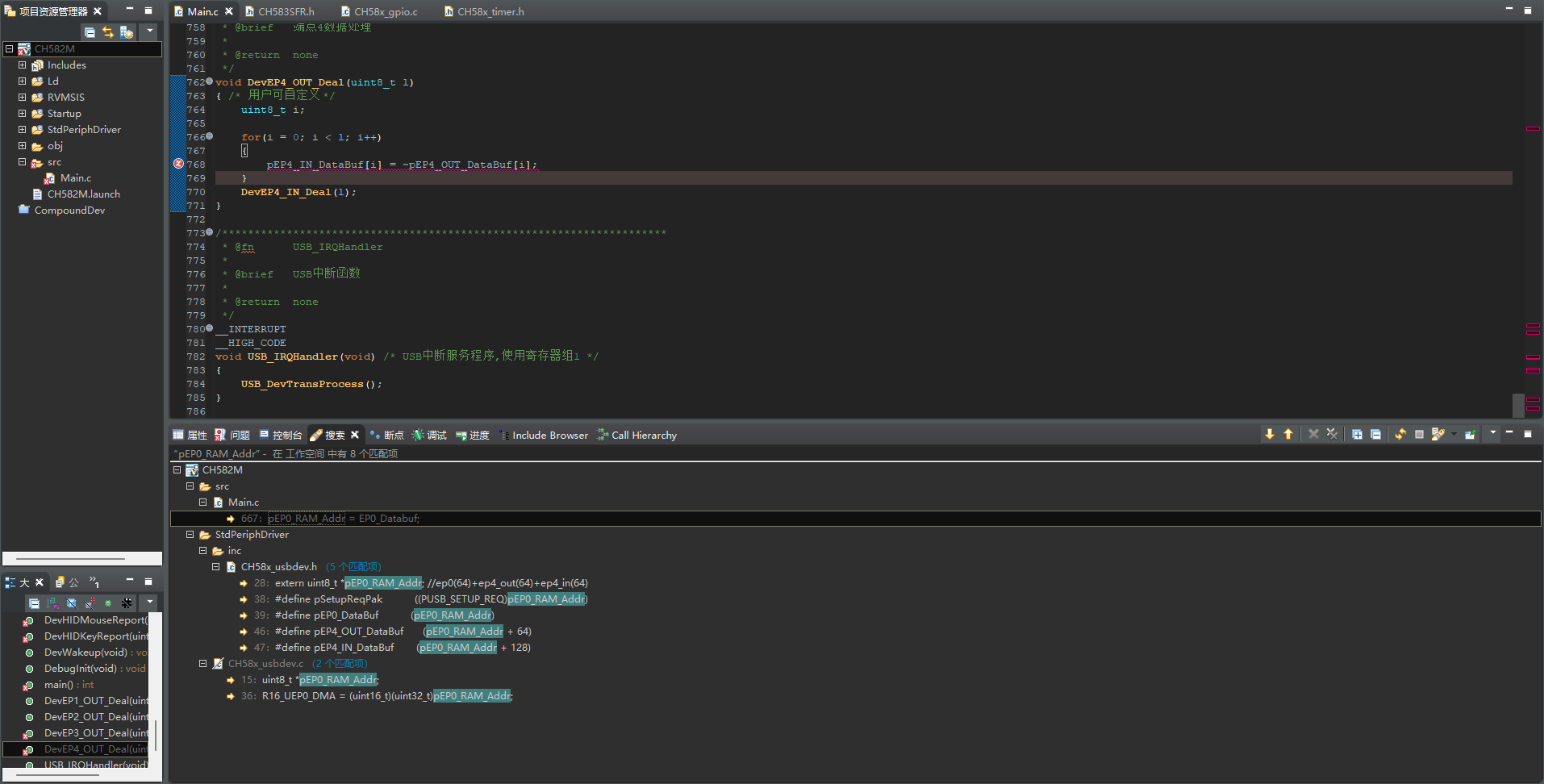Collapse CH58x_usbdev.h search results
Image resolution: width=1544 pixels, height=784 pixels.
[x=215, y=567]
